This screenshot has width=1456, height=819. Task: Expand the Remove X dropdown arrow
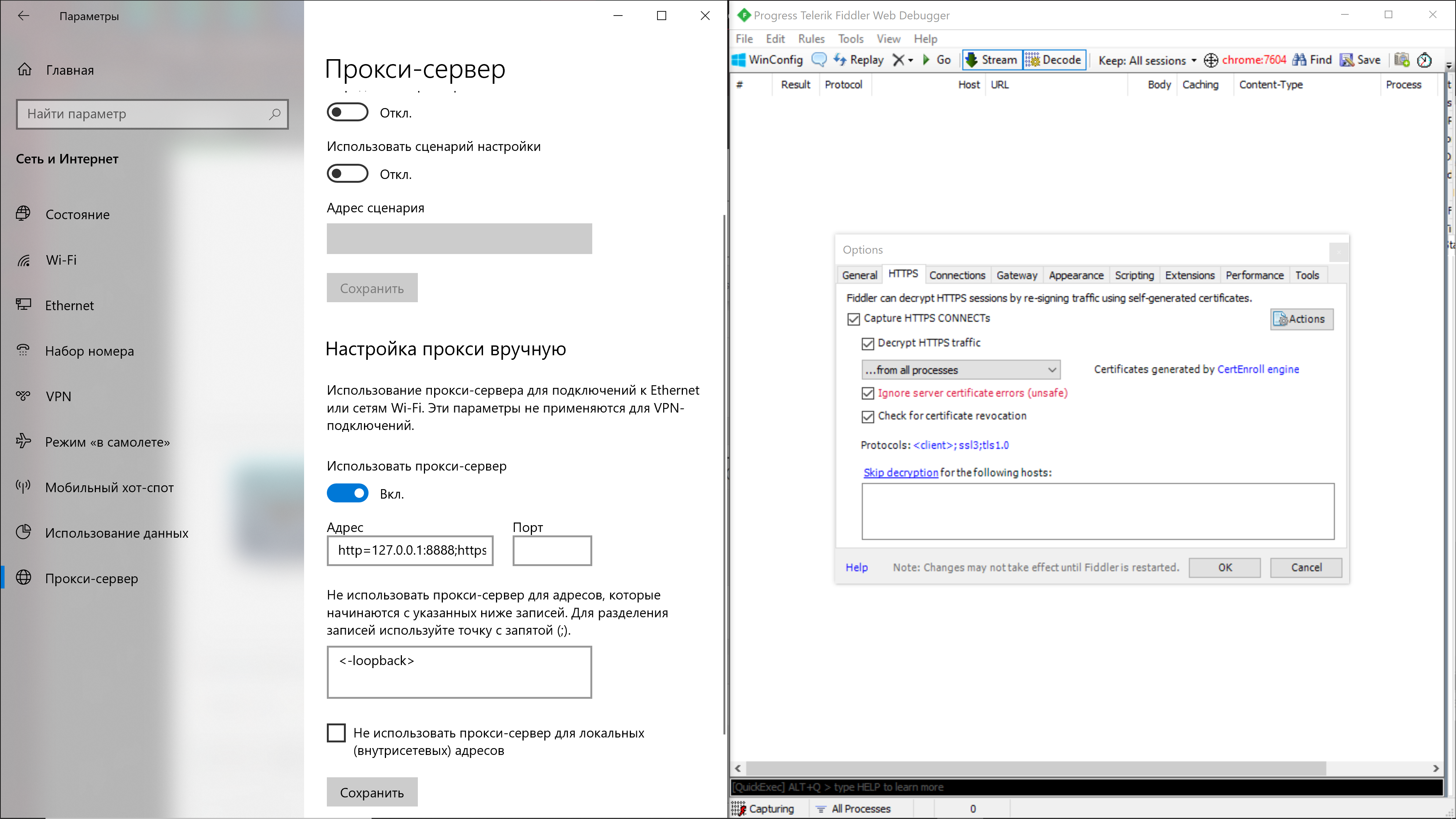click(x=910, y=61)
